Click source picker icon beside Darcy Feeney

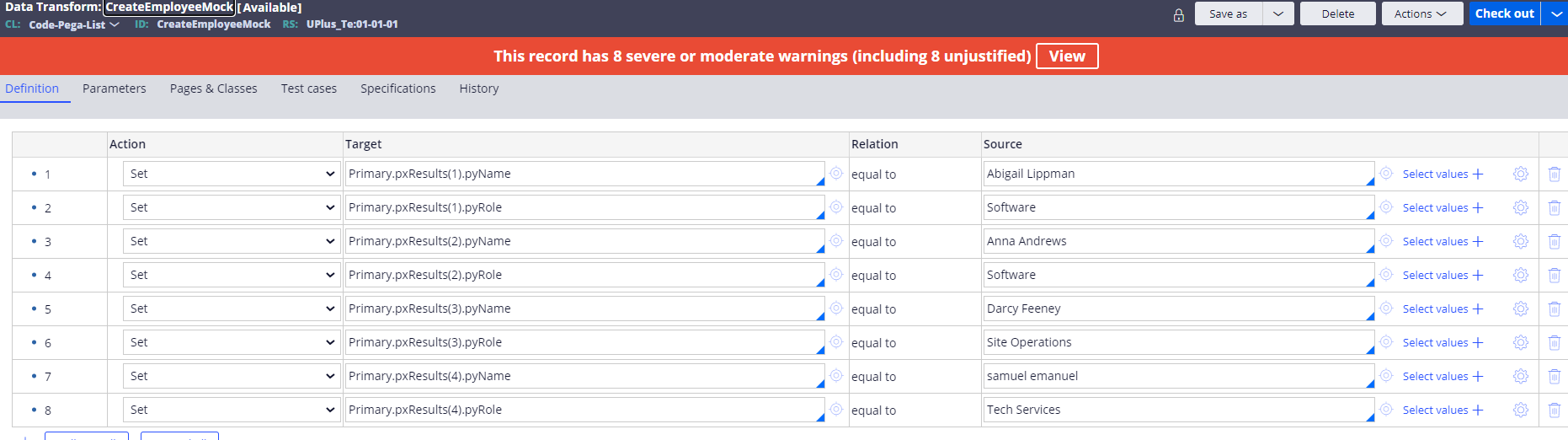[x=1386, y=308]
